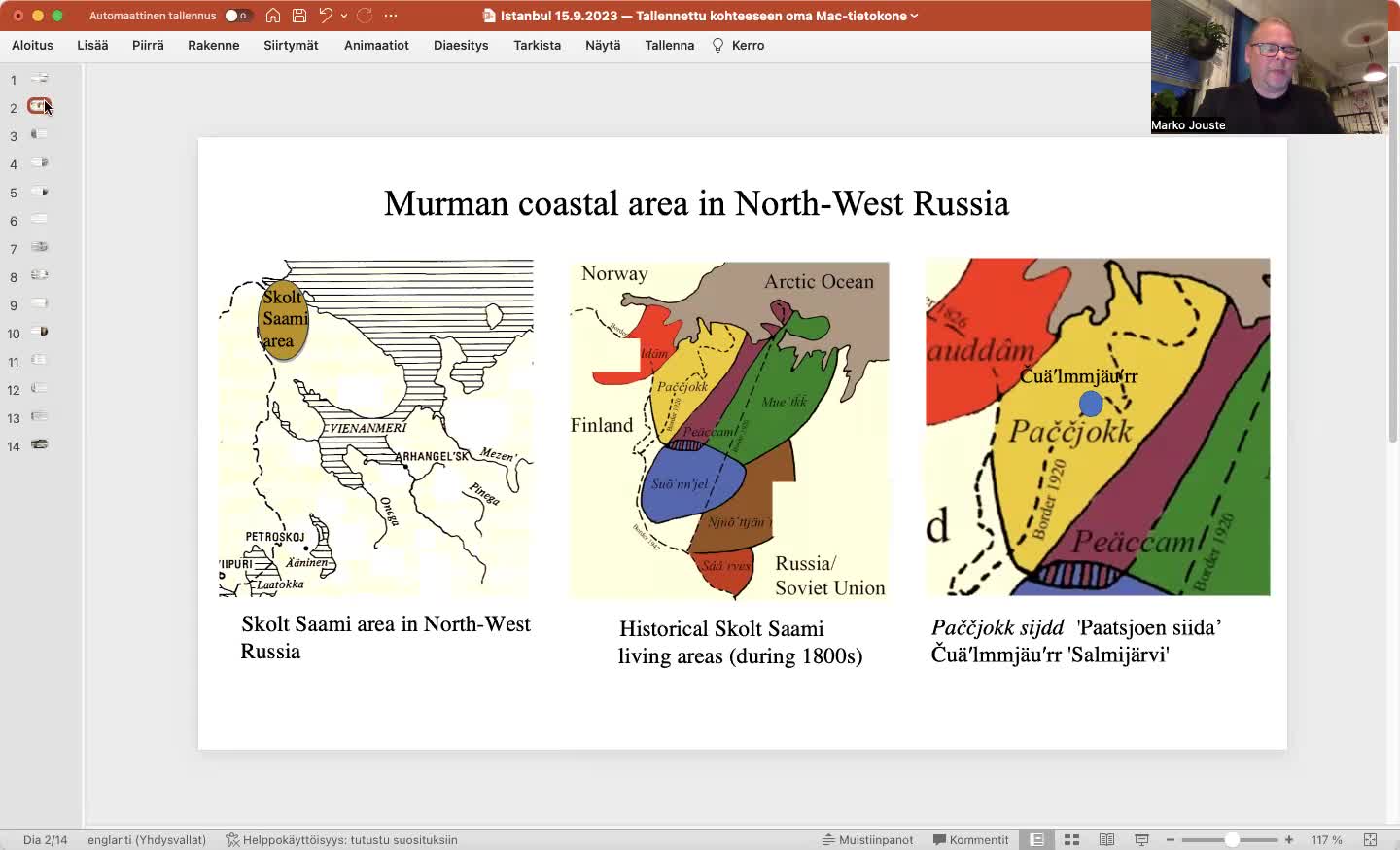
Task: Open the Diaesitys ribbon tab
Action: click(x=461, y=45)
